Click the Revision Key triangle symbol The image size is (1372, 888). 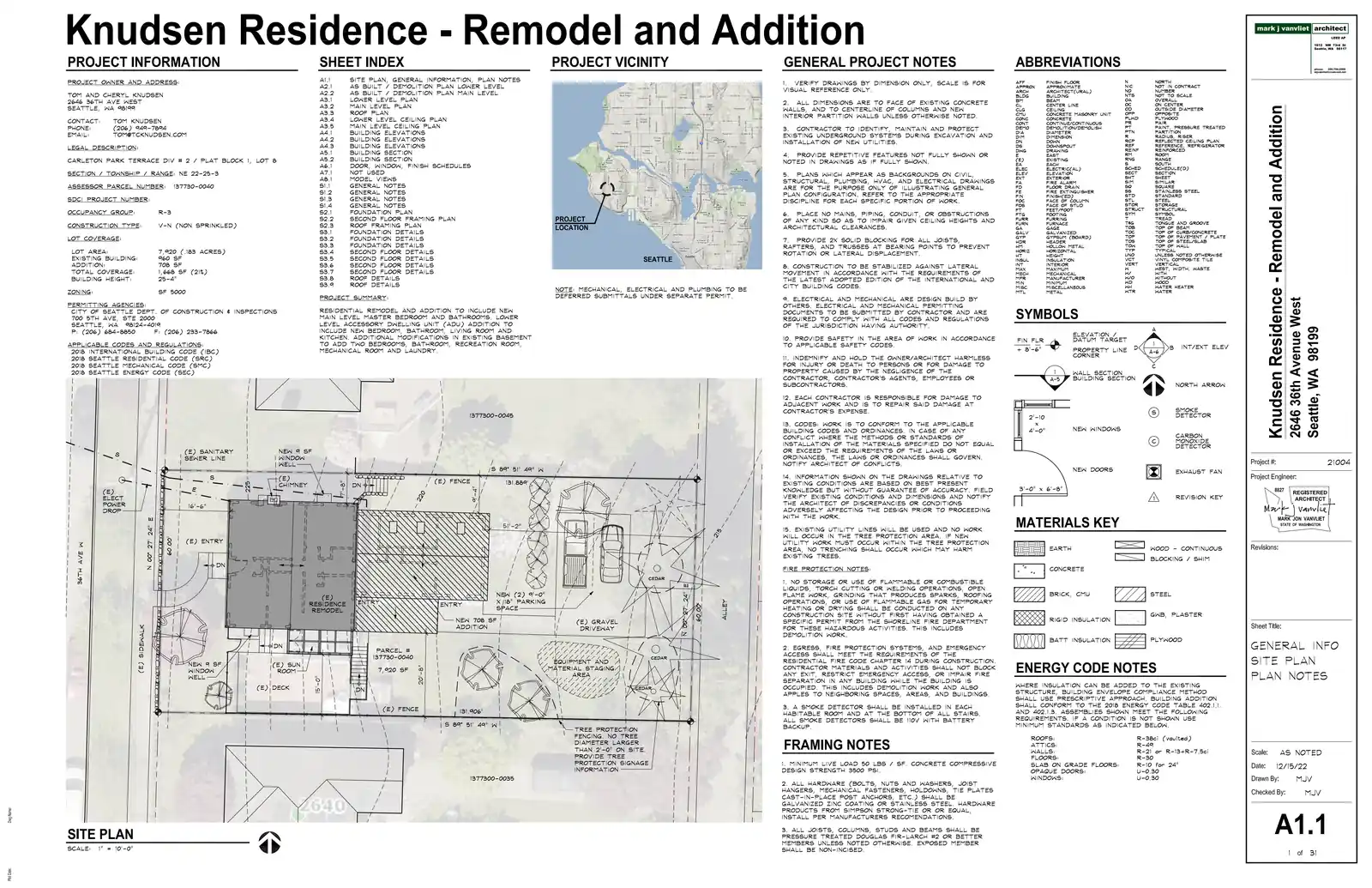[1154, 497]
